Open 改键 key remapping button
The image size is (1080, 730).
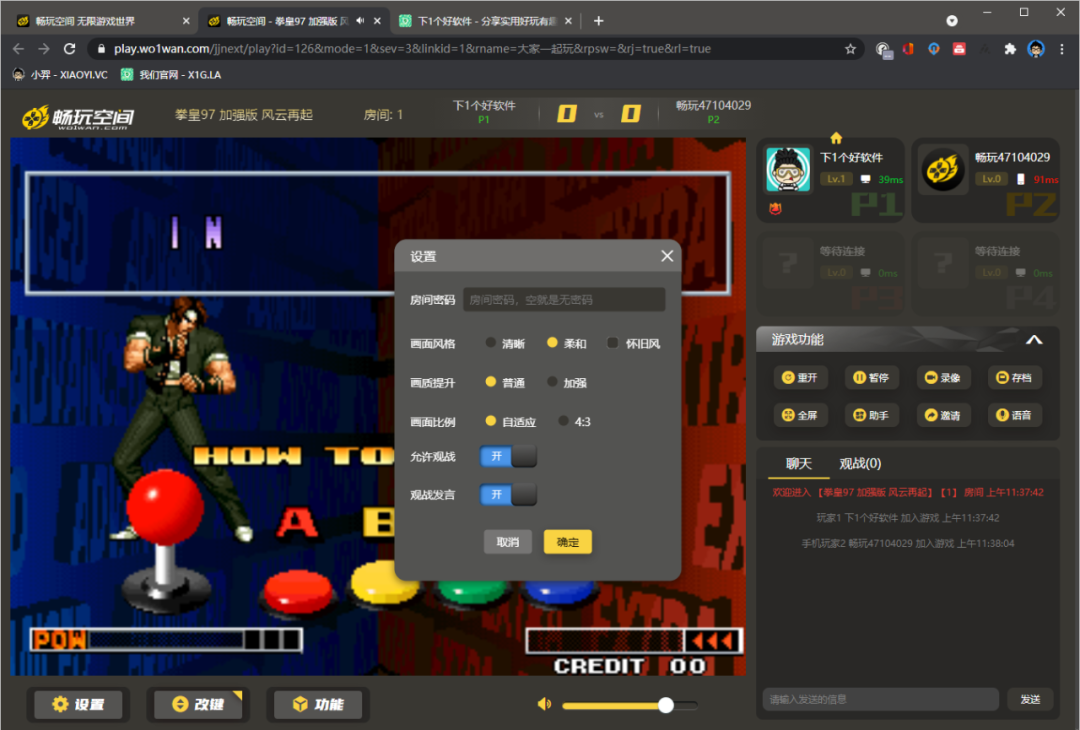[x=198, y=704]
